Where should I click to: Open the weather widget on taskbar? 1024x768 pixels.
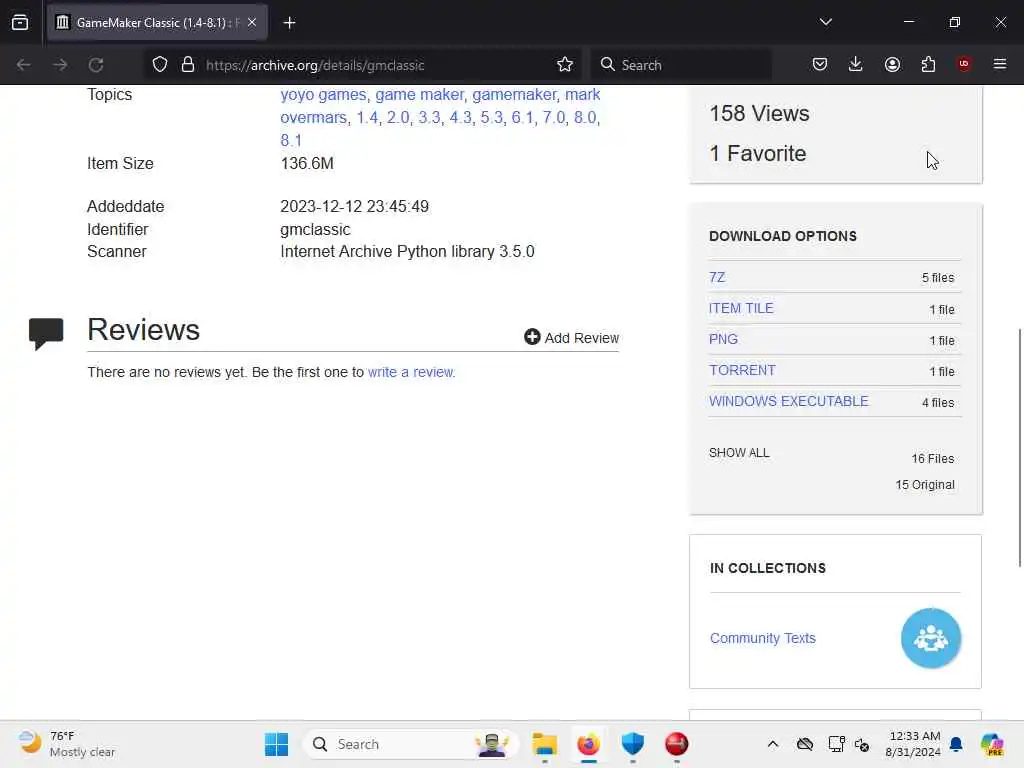[x=67, y=744]
